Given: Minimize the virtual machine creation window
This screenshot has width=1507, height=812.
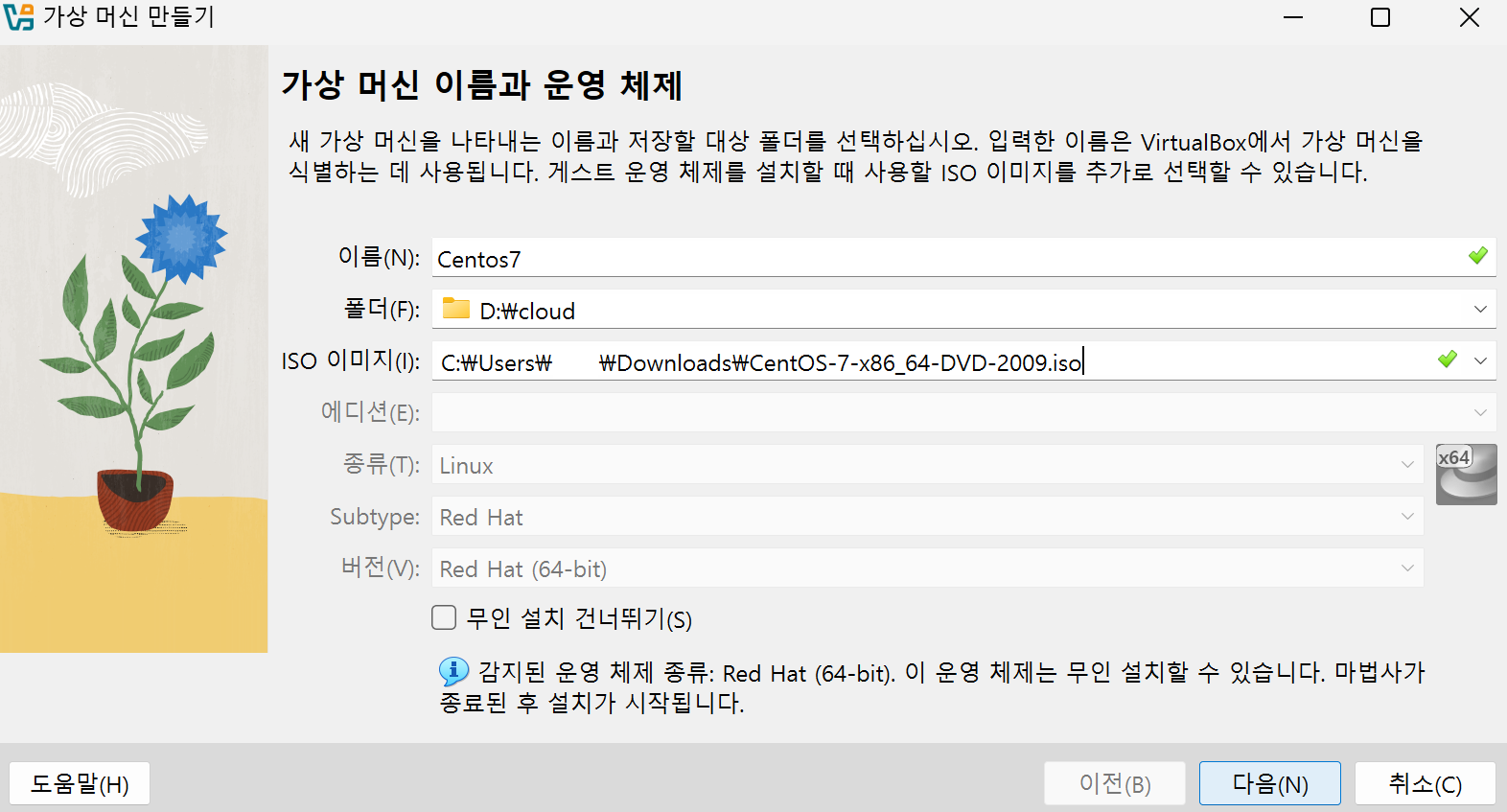Looking at the screenshot, I should point(1293,17).
